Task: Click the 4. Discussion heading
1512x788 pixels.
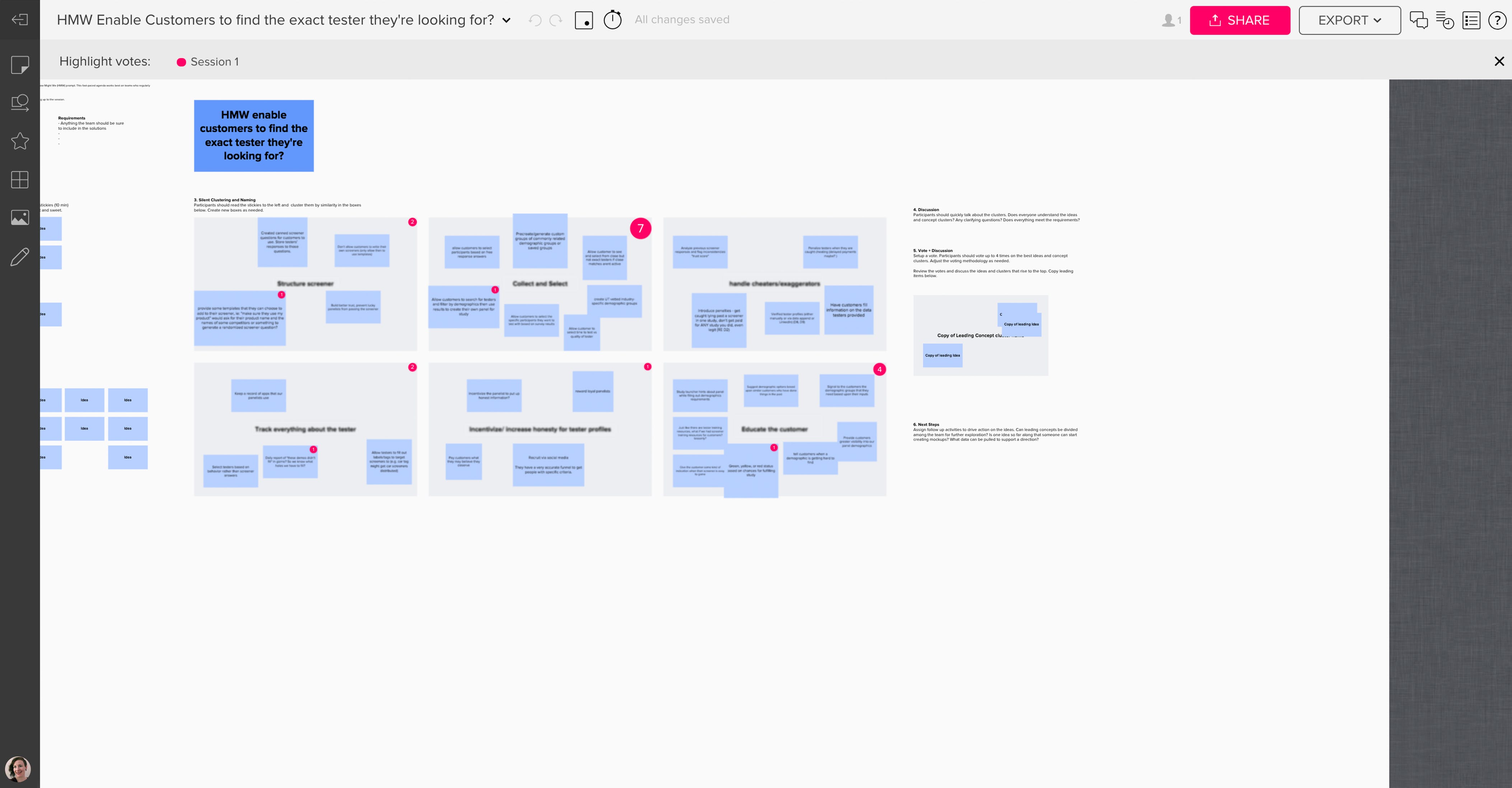Action: tap(926, 210)
